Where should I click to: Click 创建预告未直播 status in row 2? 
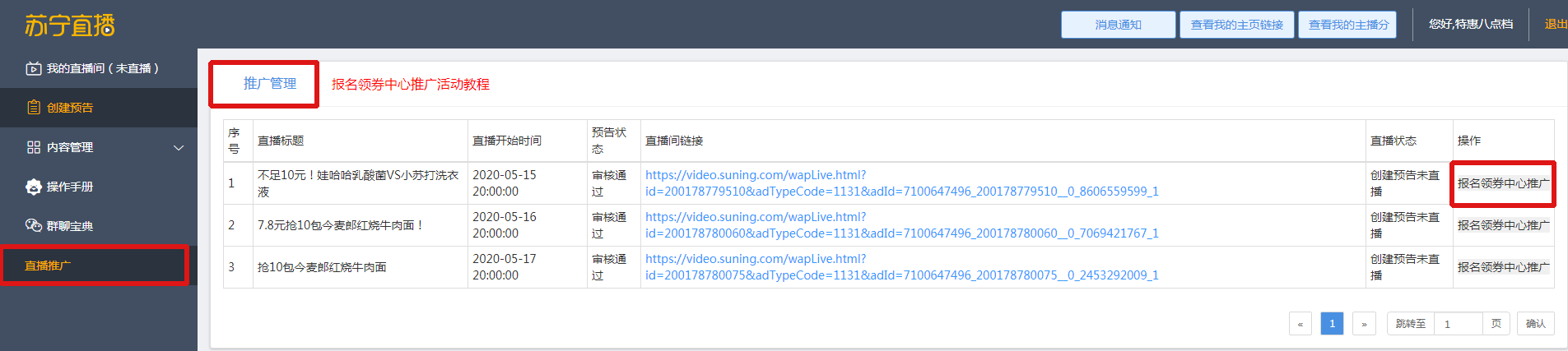[1405, 225]
